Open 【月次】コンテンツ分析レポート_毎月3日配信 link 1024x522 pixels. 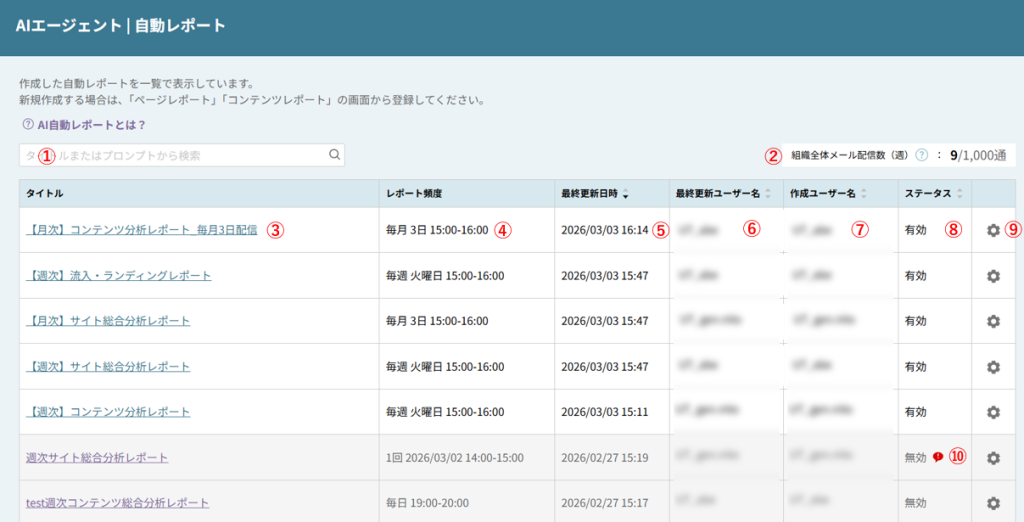[x=141, y=230]
